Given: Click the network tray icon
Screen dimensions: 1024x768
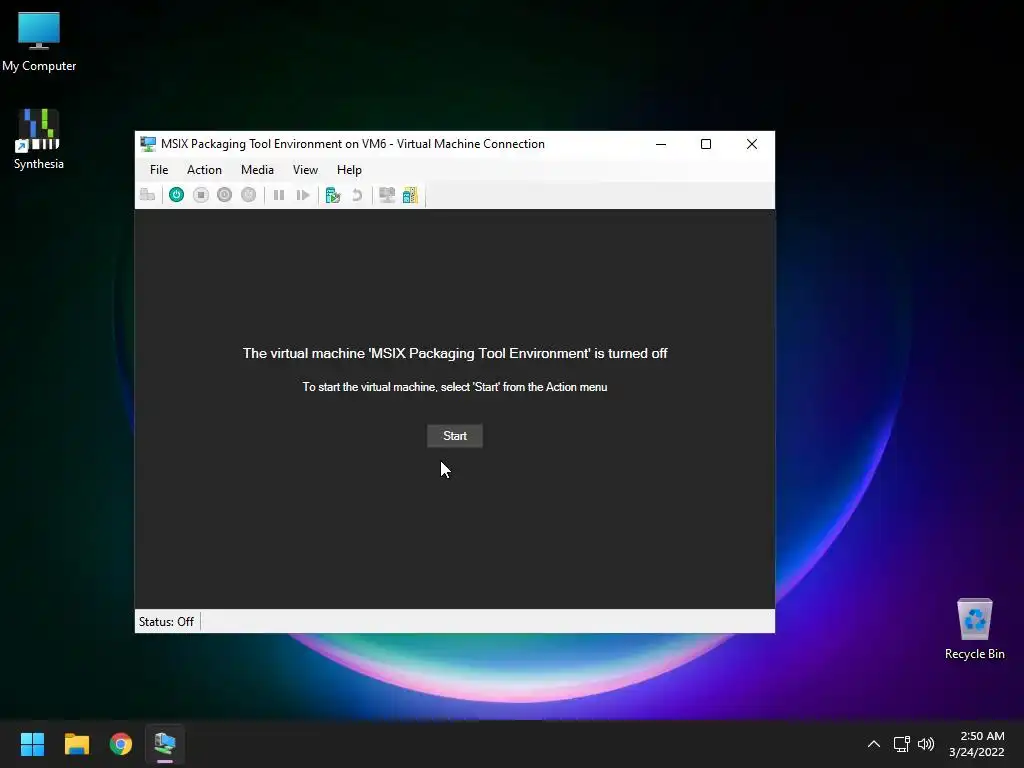Looking at the screenshot, I should pyautogui.click(x=902, y=744).
